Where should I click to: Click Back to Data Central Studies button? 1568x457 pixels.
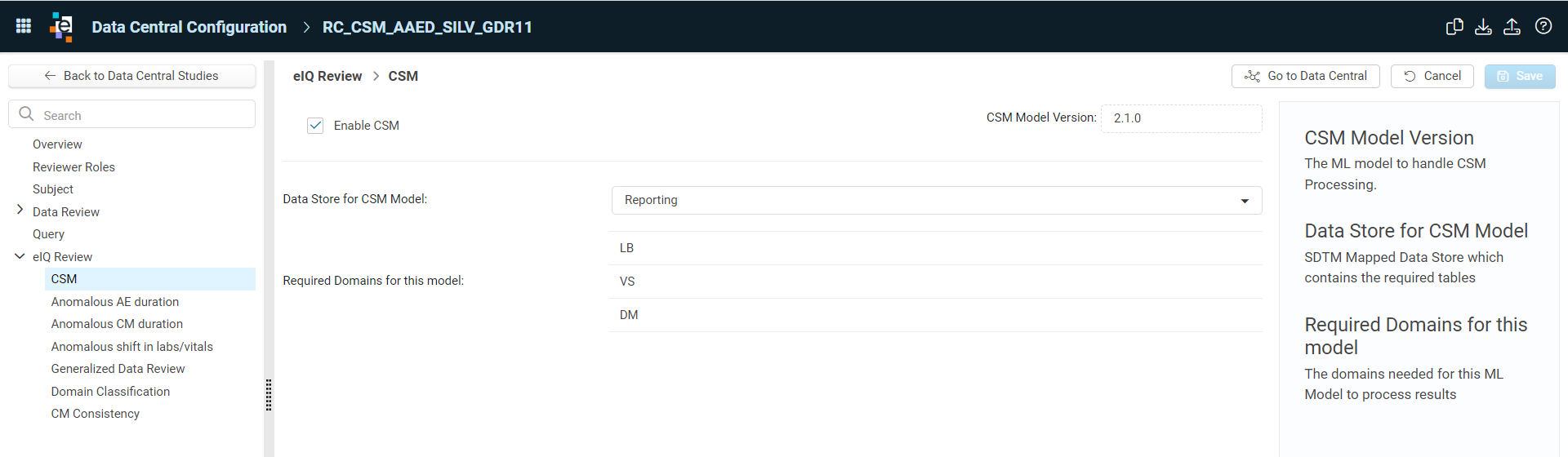[131, 76]
